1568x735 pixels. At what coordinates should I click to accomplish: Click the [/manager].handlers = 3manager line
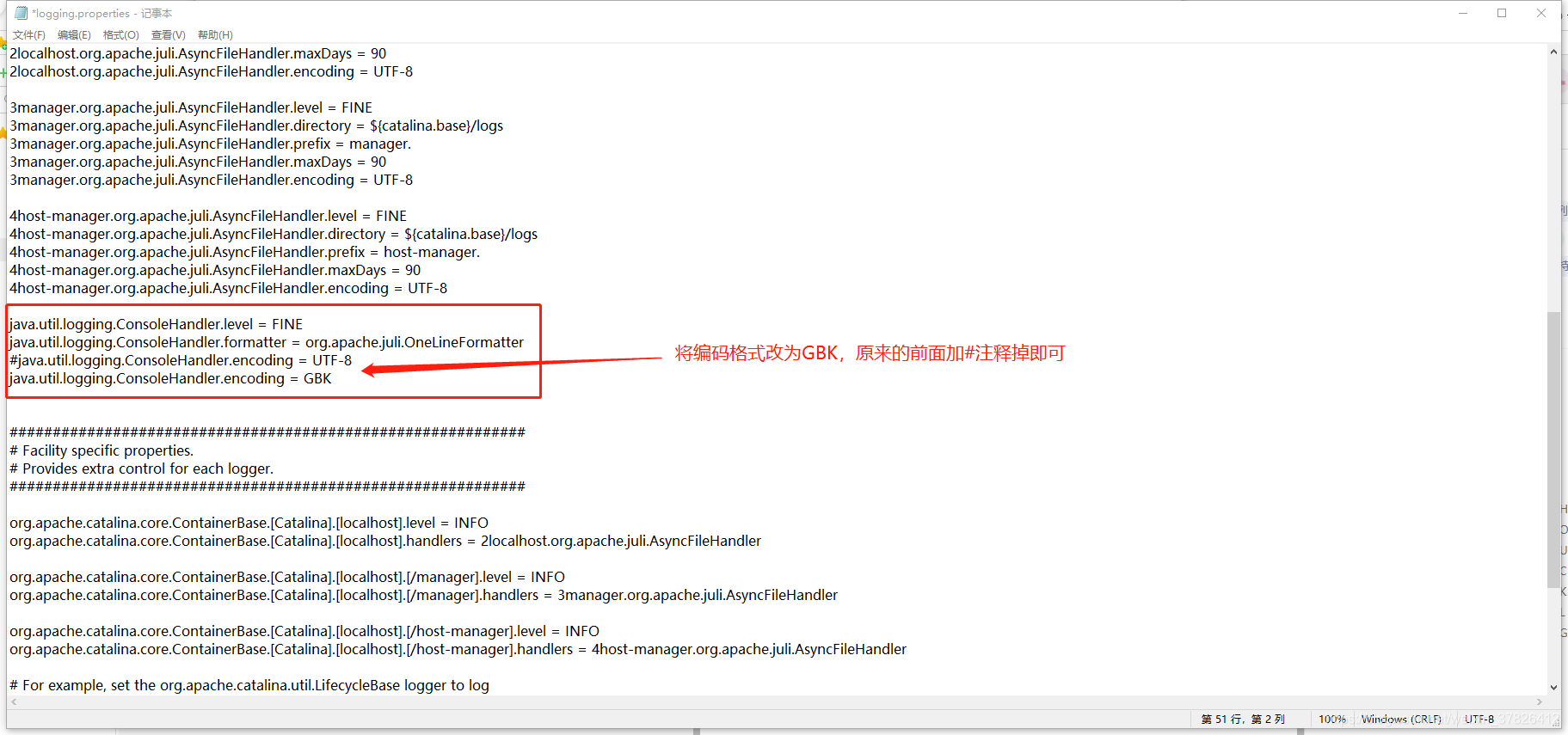423,595
